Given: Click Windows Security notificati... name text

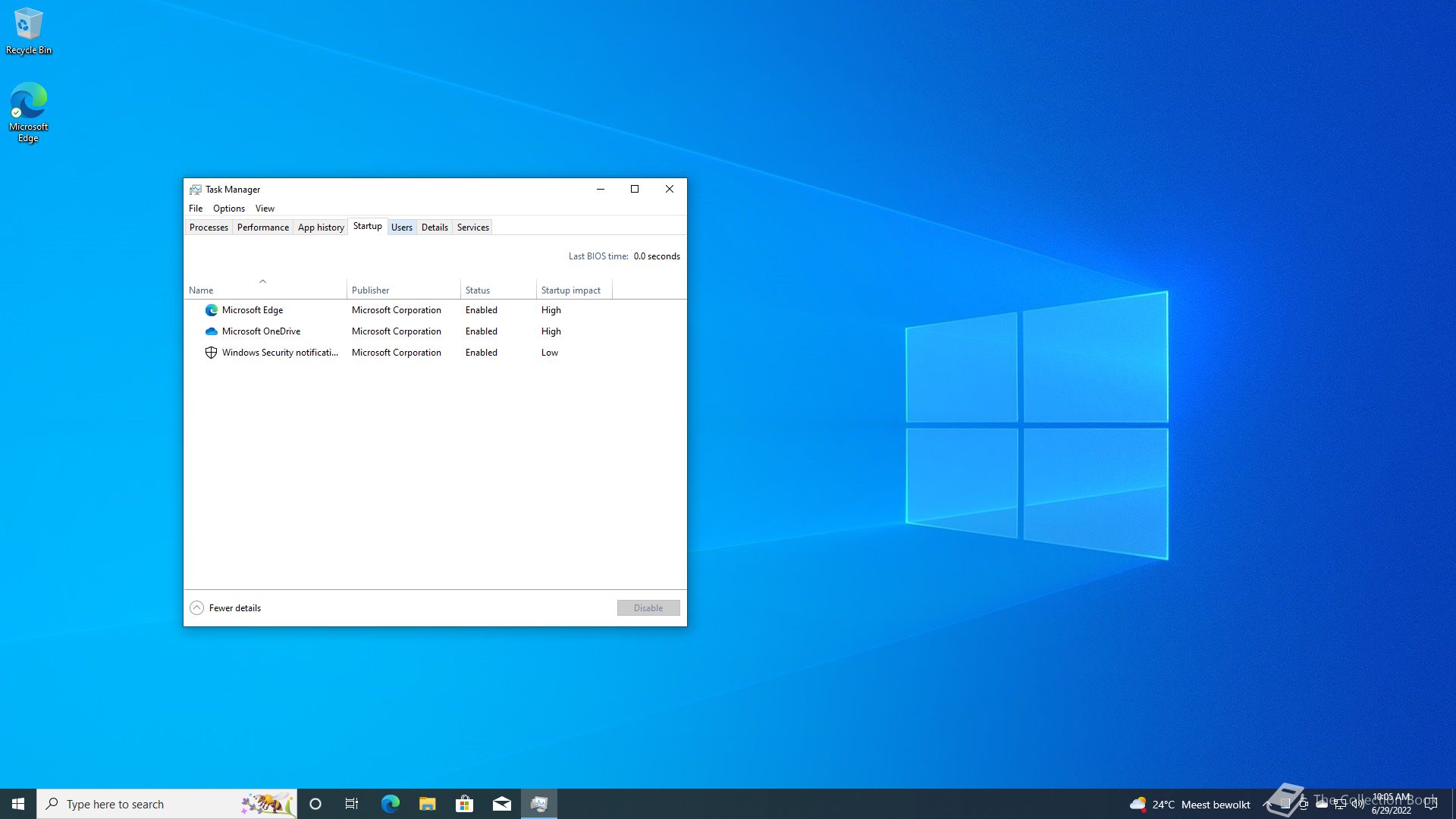Looking at the screenshot, I should pos(280,353).
